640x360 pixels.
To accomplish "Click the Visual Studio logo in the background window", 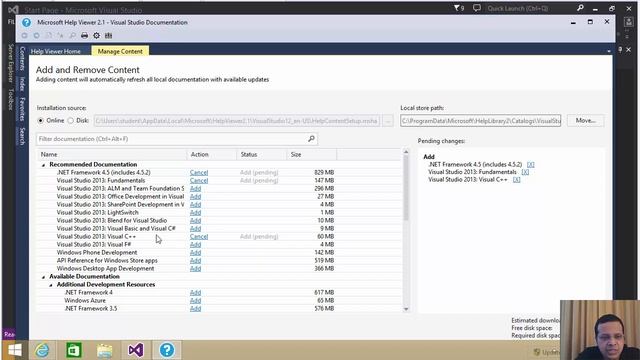I will [x=13, y=9].
